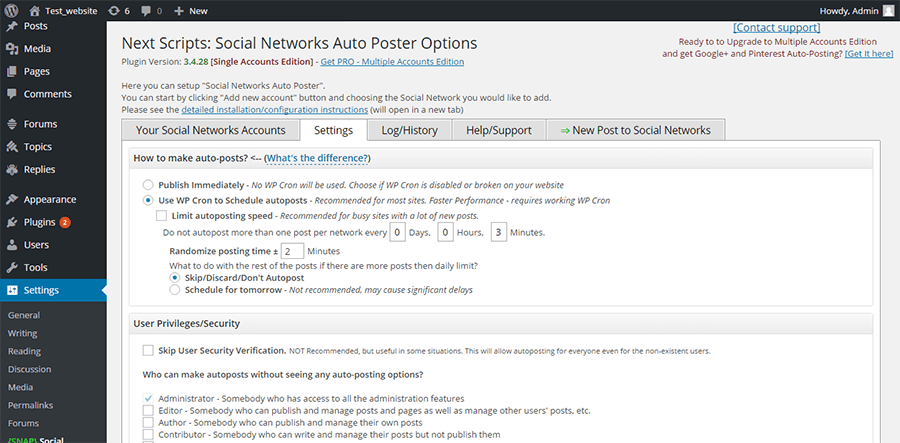Click the Contact support link
Screen dimensions: 900x443
(x=777, y=28)
